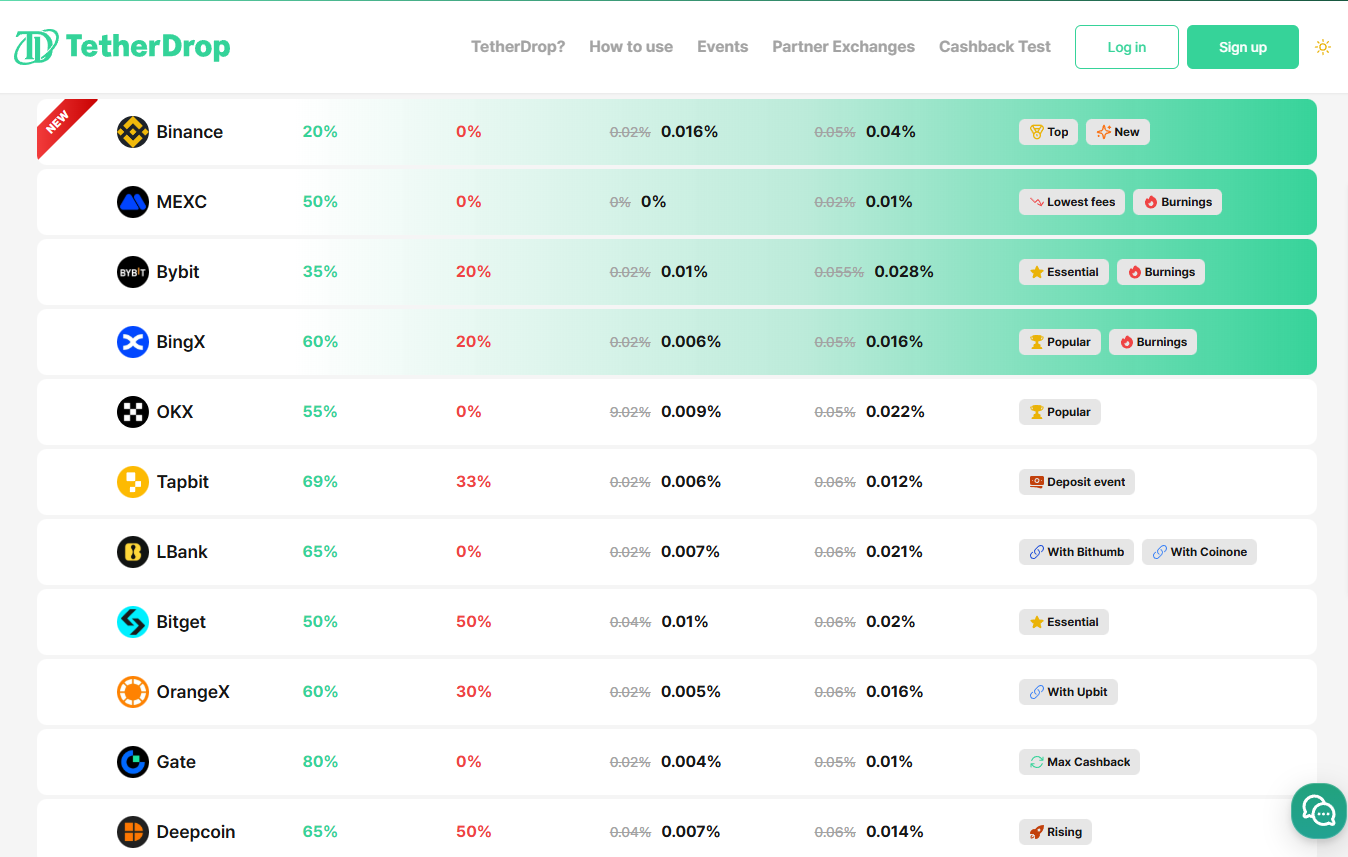Click the Essential tag in Bybit row
This screenshot has width=1348, height=857.
tap(1064, 272)
